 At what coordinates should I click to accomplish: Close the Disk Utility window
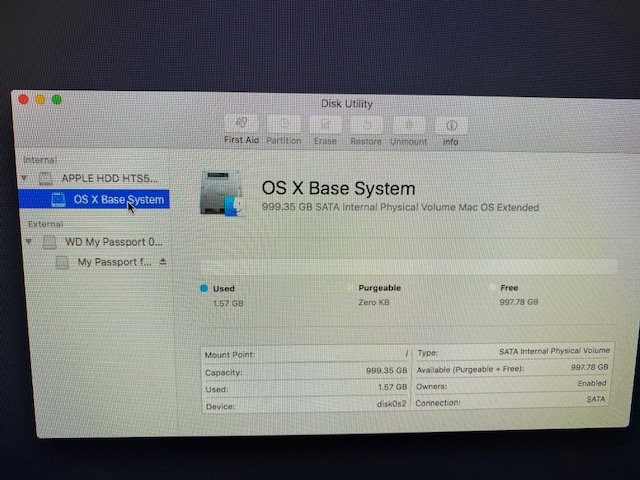23,99
